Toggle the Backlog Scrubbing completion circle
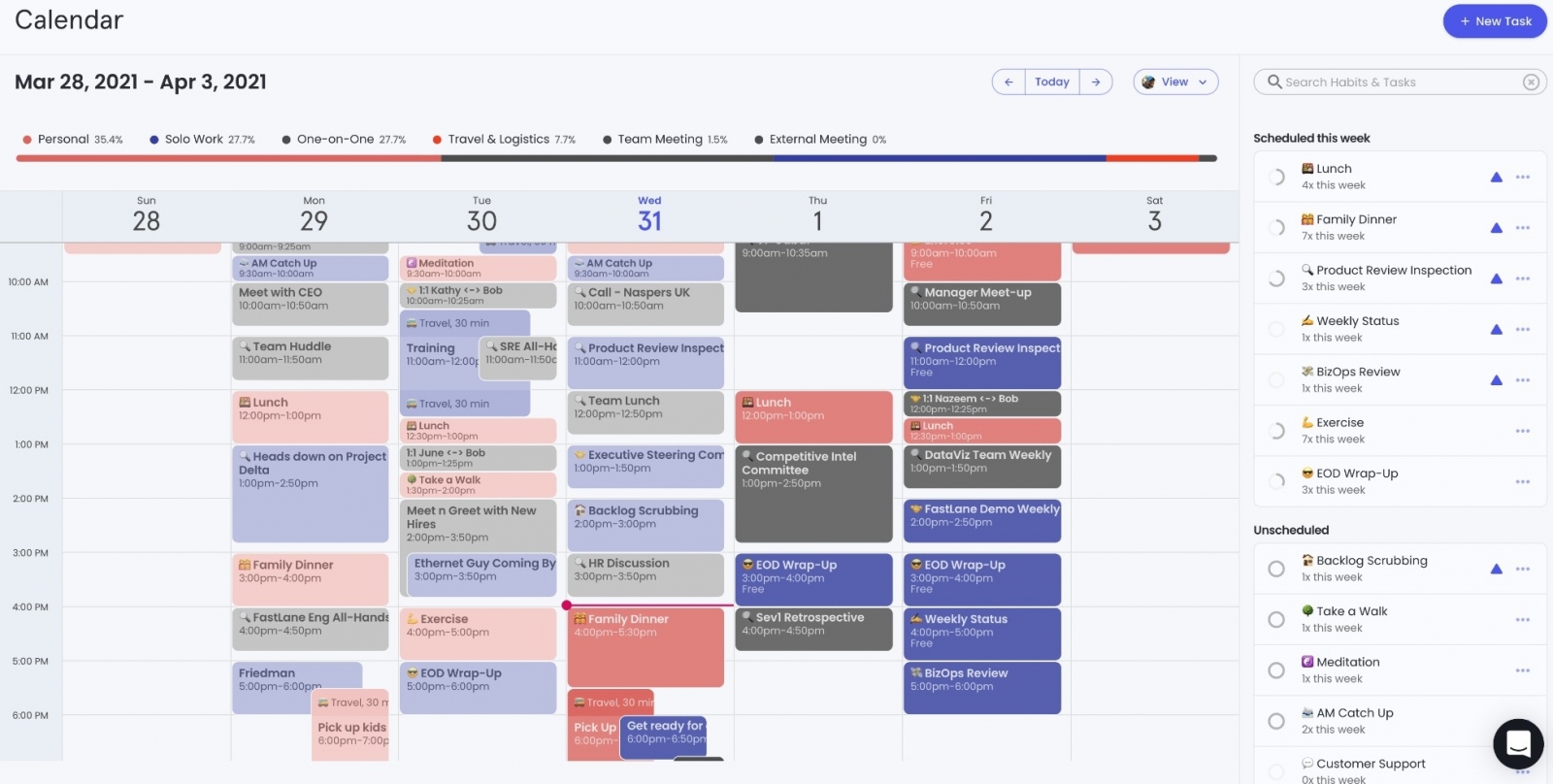1553x784 pixels. pos(1276,570)
